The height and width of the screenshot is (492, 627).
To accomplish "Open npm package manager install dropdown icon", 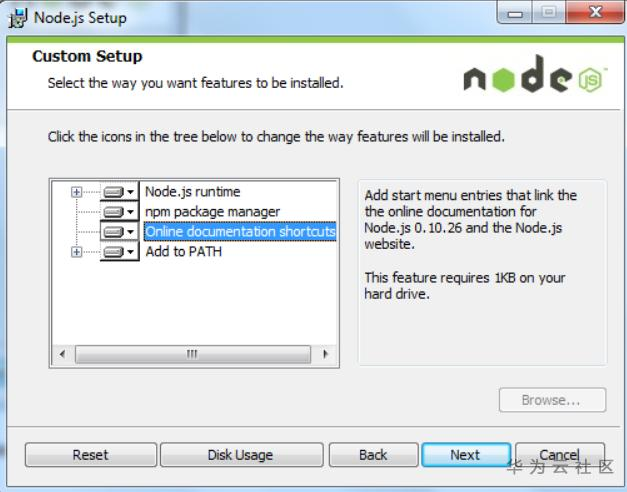I will tap(119, 212).
